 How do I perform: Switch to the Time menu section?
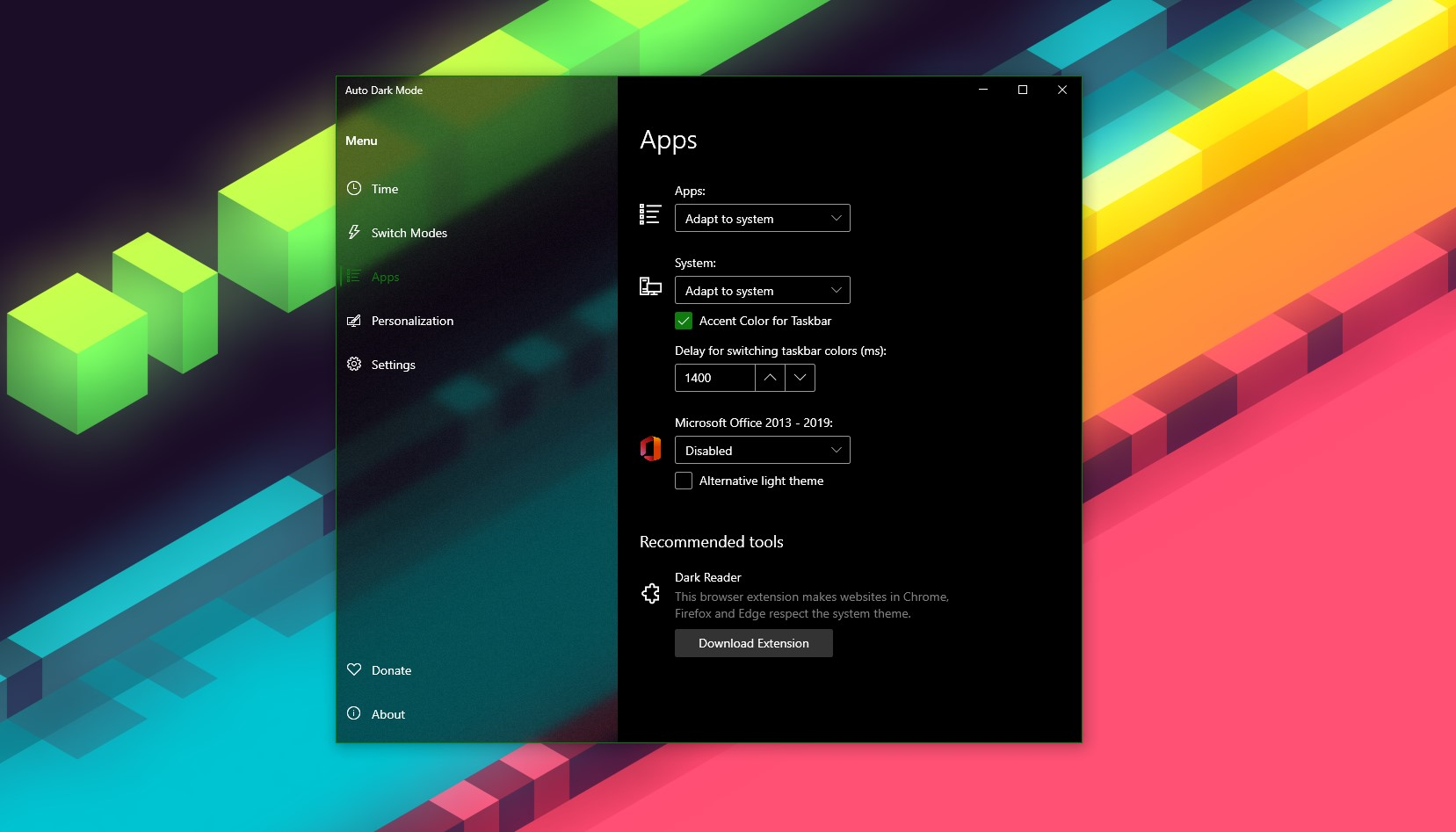[384, 188]
